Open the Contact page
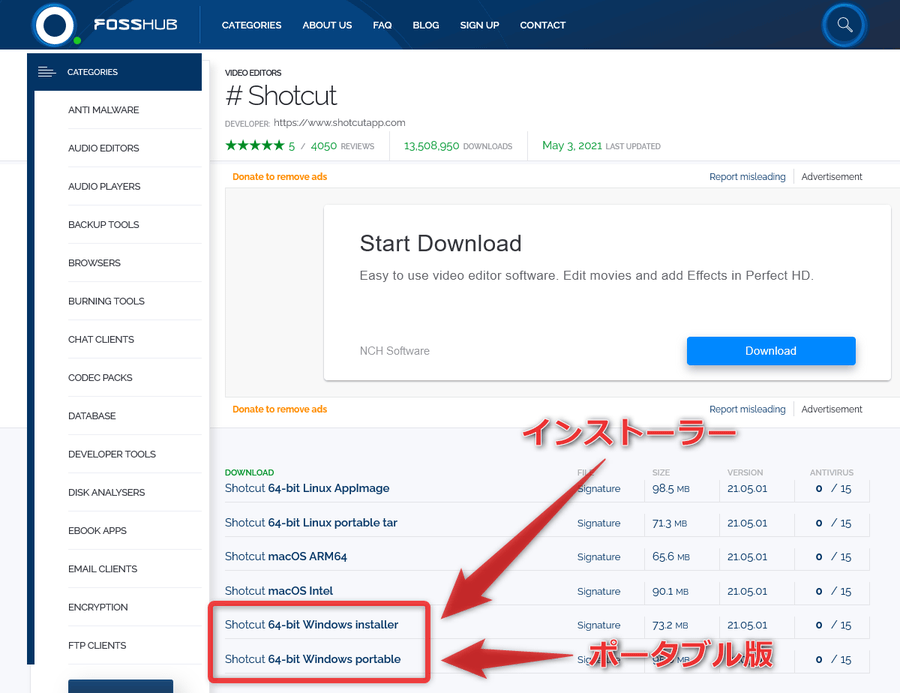The image size is (900, 693). click(x=542, y=25)
